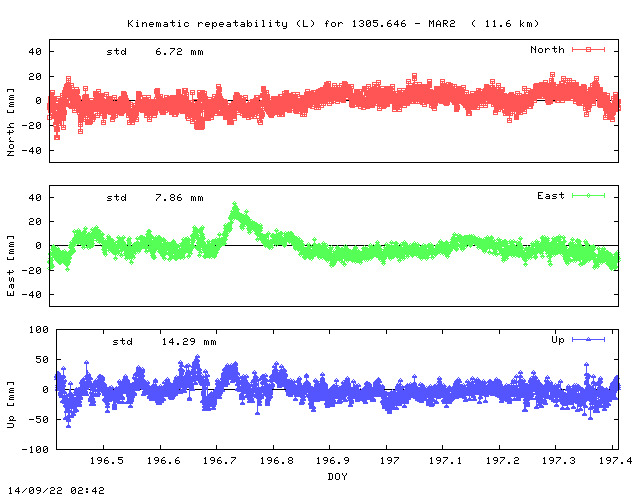Screen dimensions: 640x496
Task: Click the '6.72 mm' std value
Action: pos(179,52)
